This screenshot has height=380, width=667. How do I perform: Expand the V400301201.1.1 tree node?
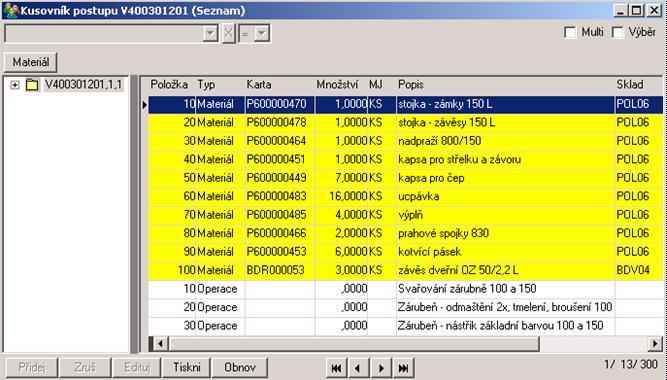[15, 85]
